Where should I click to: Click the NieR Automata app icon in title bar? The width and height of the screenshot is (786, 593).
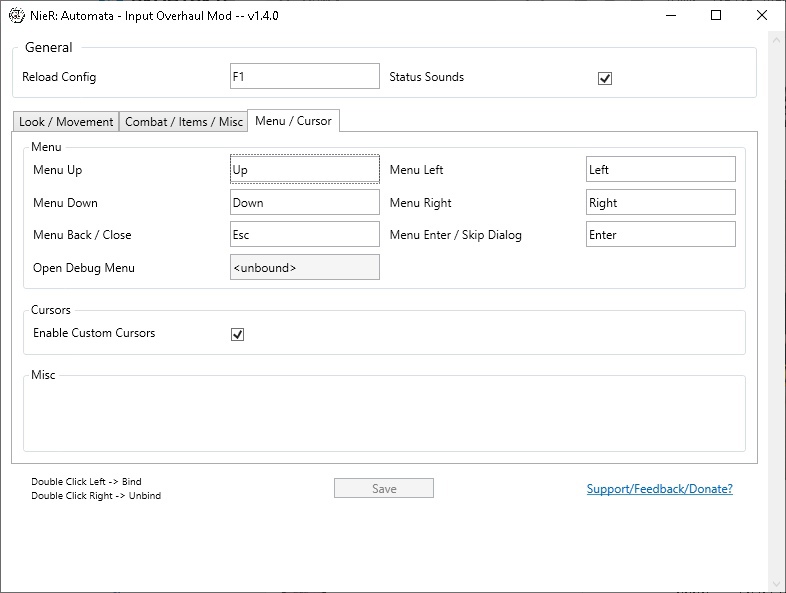(17, 16)
